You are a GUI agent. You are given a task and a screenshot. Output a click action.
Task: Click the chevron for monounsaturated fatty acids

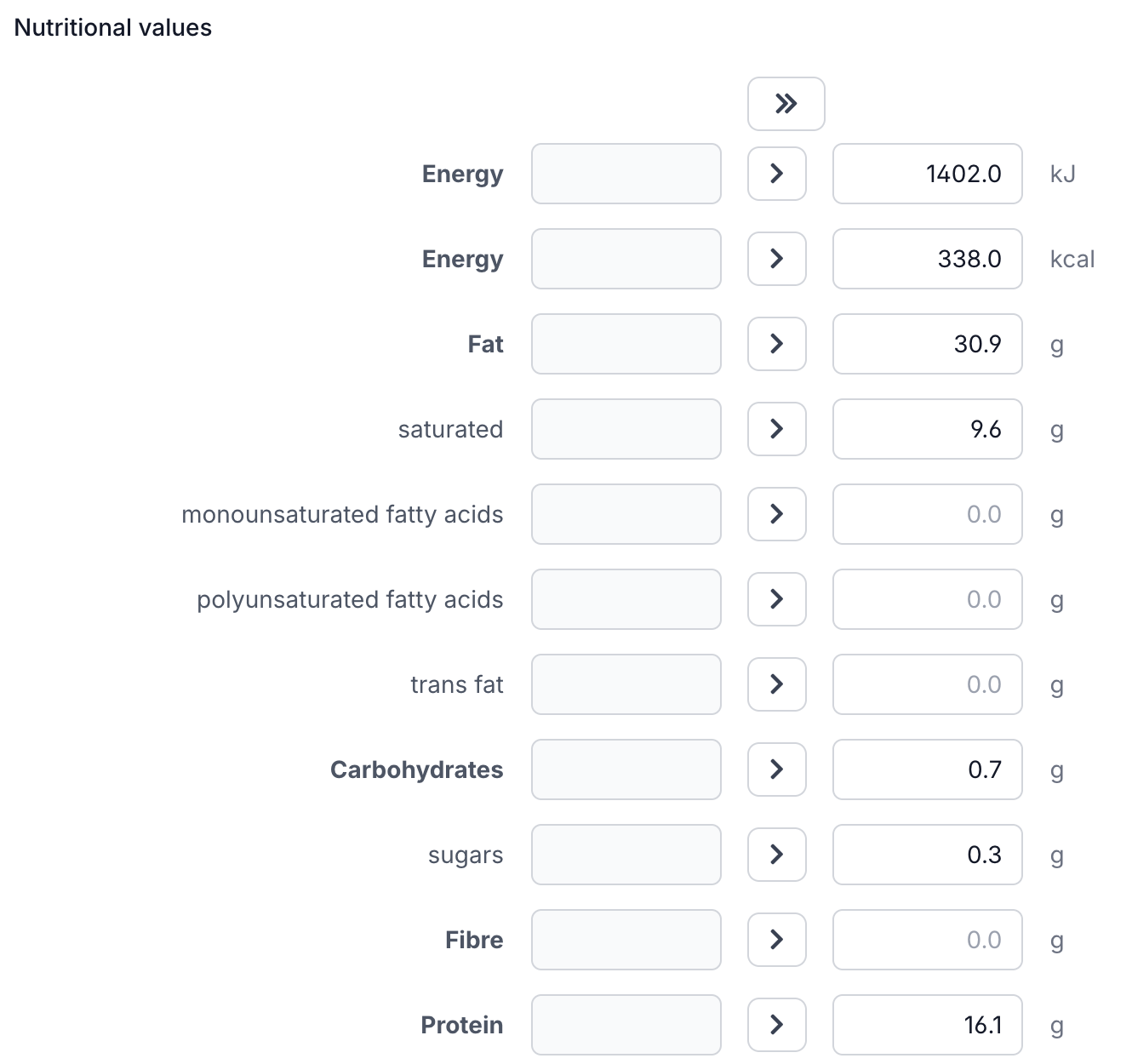(776, 514)
